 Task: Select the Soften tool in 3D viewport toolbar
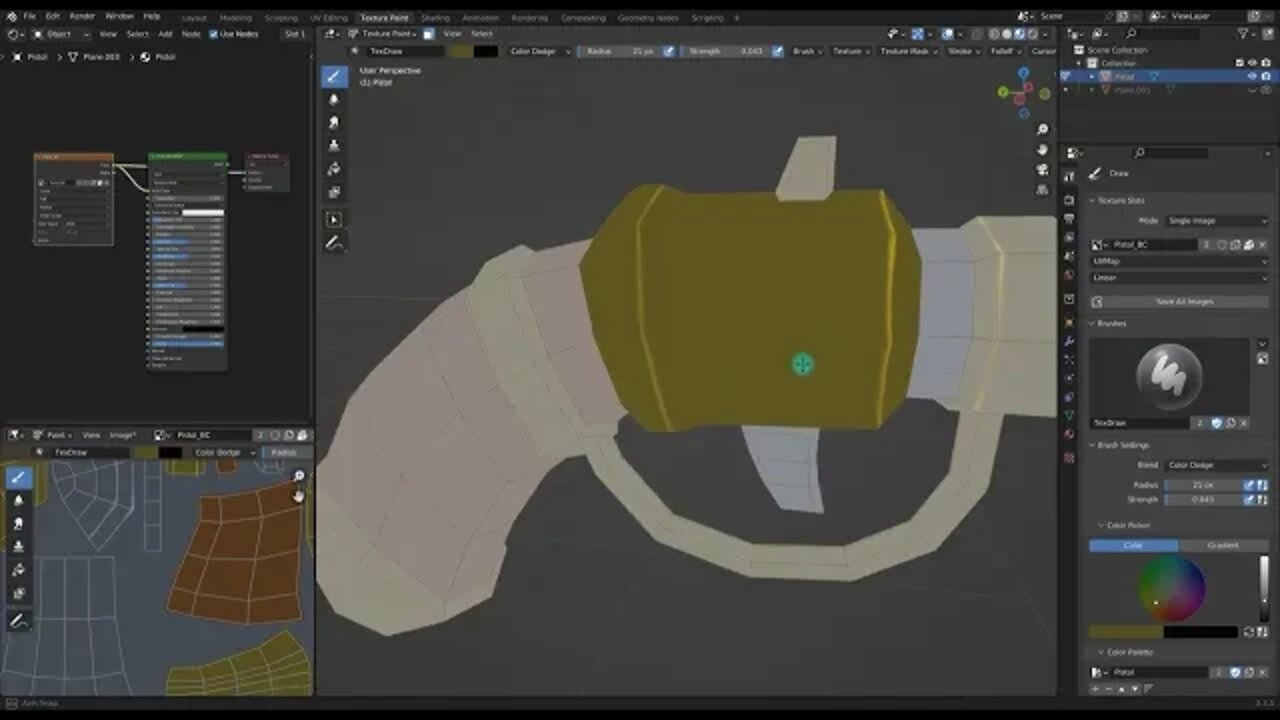pyautogui.click(x=334, y=99)
